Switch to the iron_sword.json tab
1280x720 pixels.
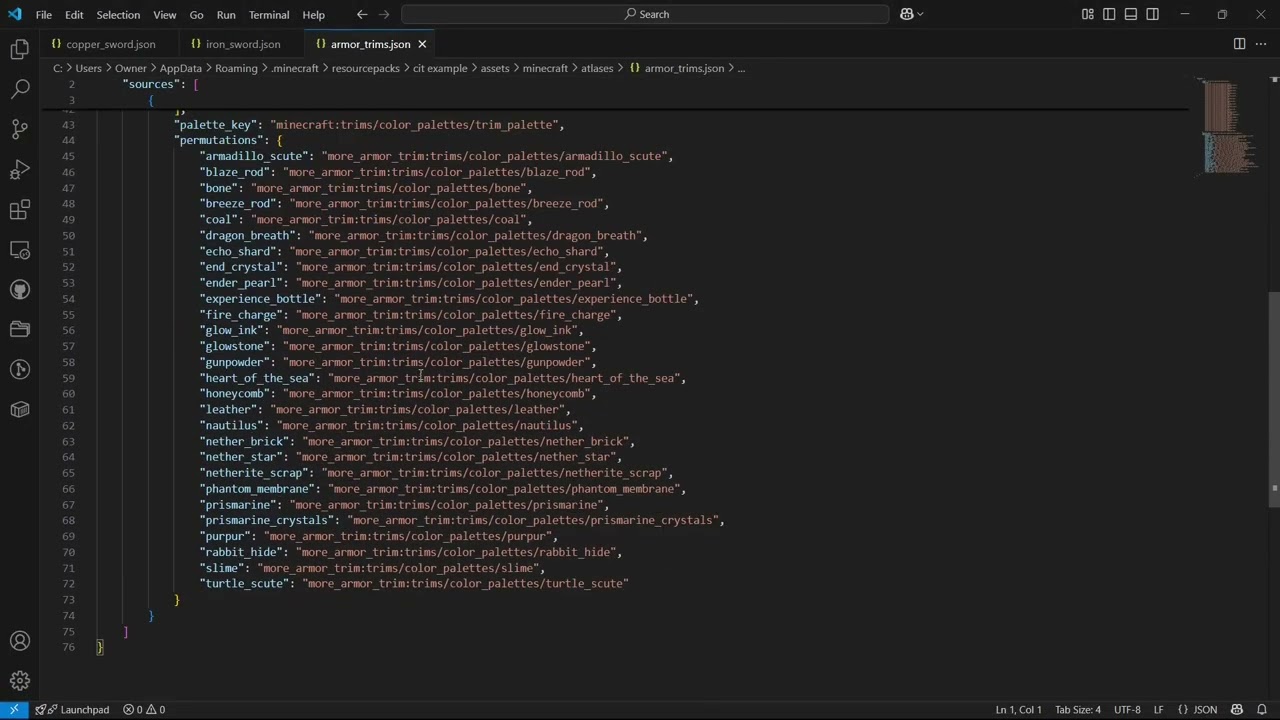point(243,44)
